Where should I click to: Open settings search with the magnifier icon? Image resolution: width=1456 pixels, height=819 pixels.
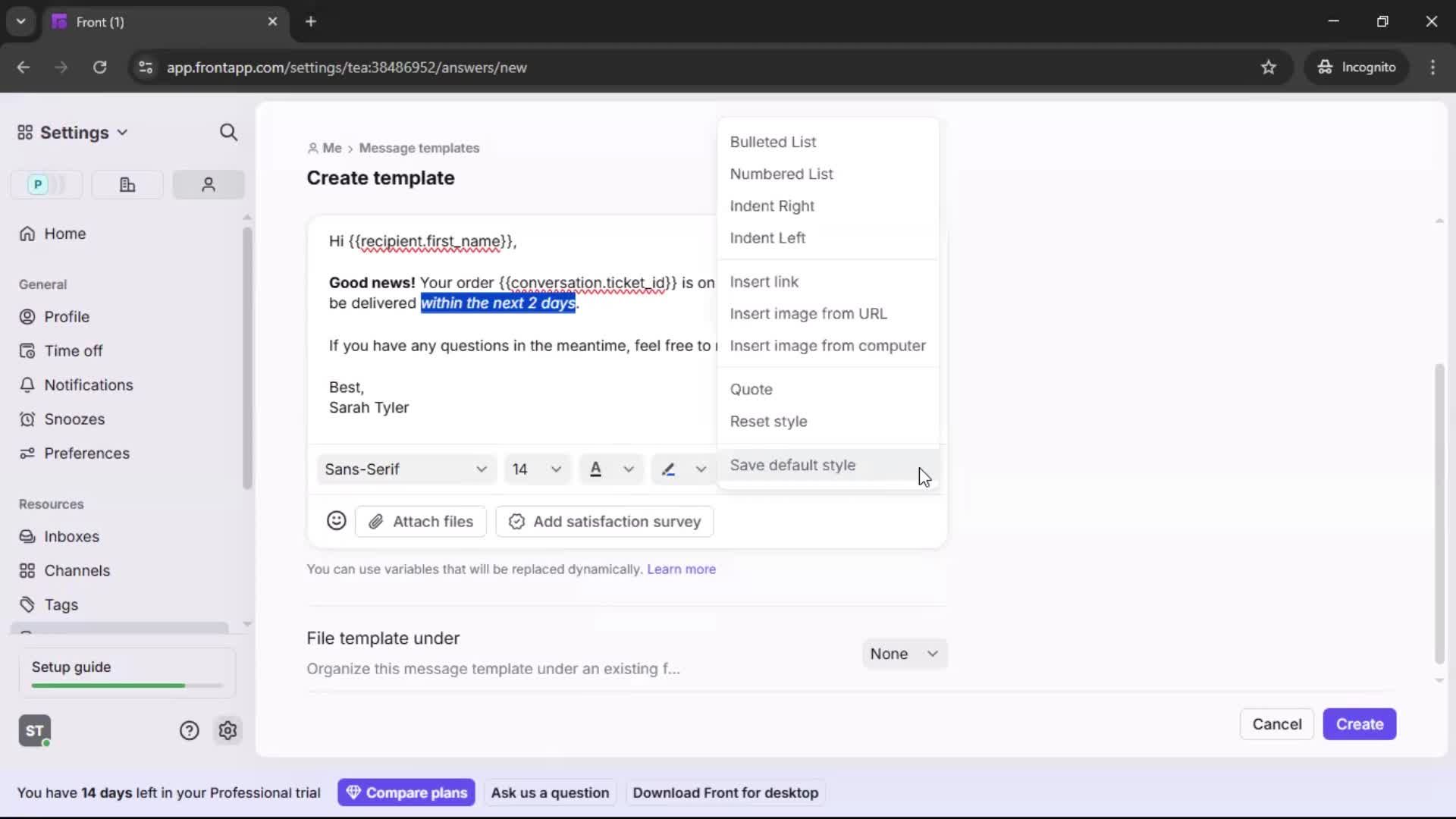(229, 132)
